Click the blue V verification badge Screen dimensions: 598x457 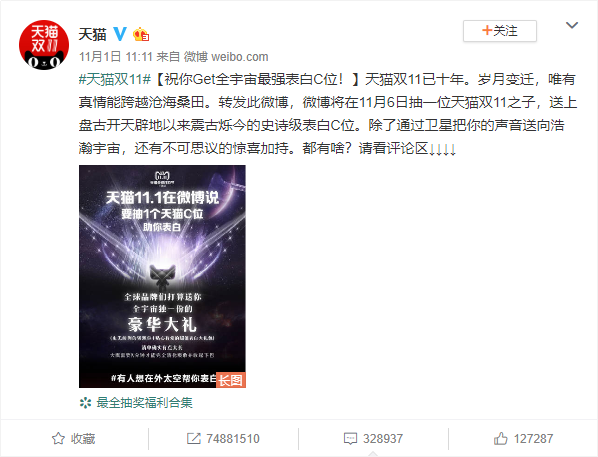tap(120, 34)
